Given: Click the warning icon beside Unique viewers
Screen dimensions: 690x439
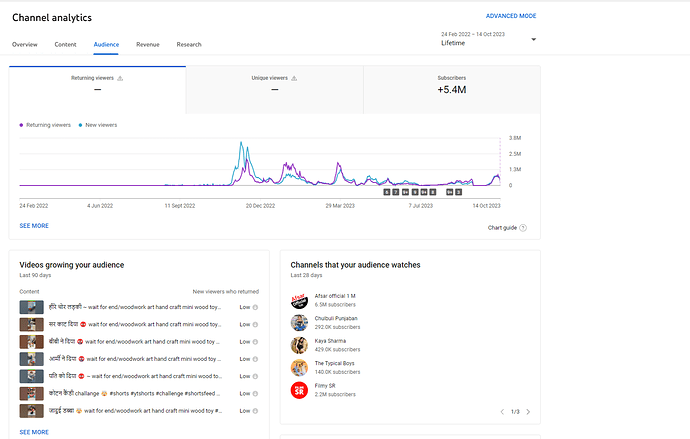Looking at the screenshot, I should 294,78.
